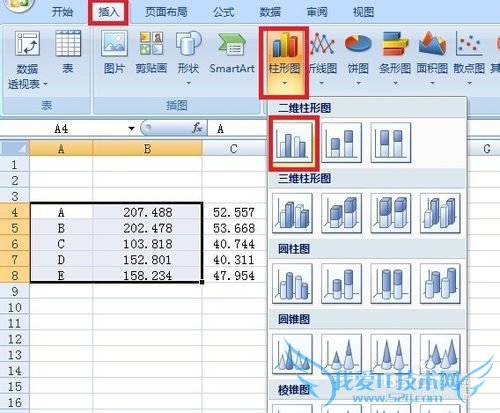Viewport: 500px width, 413px height.
Task: Click cell containing 152.801
Action: 147,260
